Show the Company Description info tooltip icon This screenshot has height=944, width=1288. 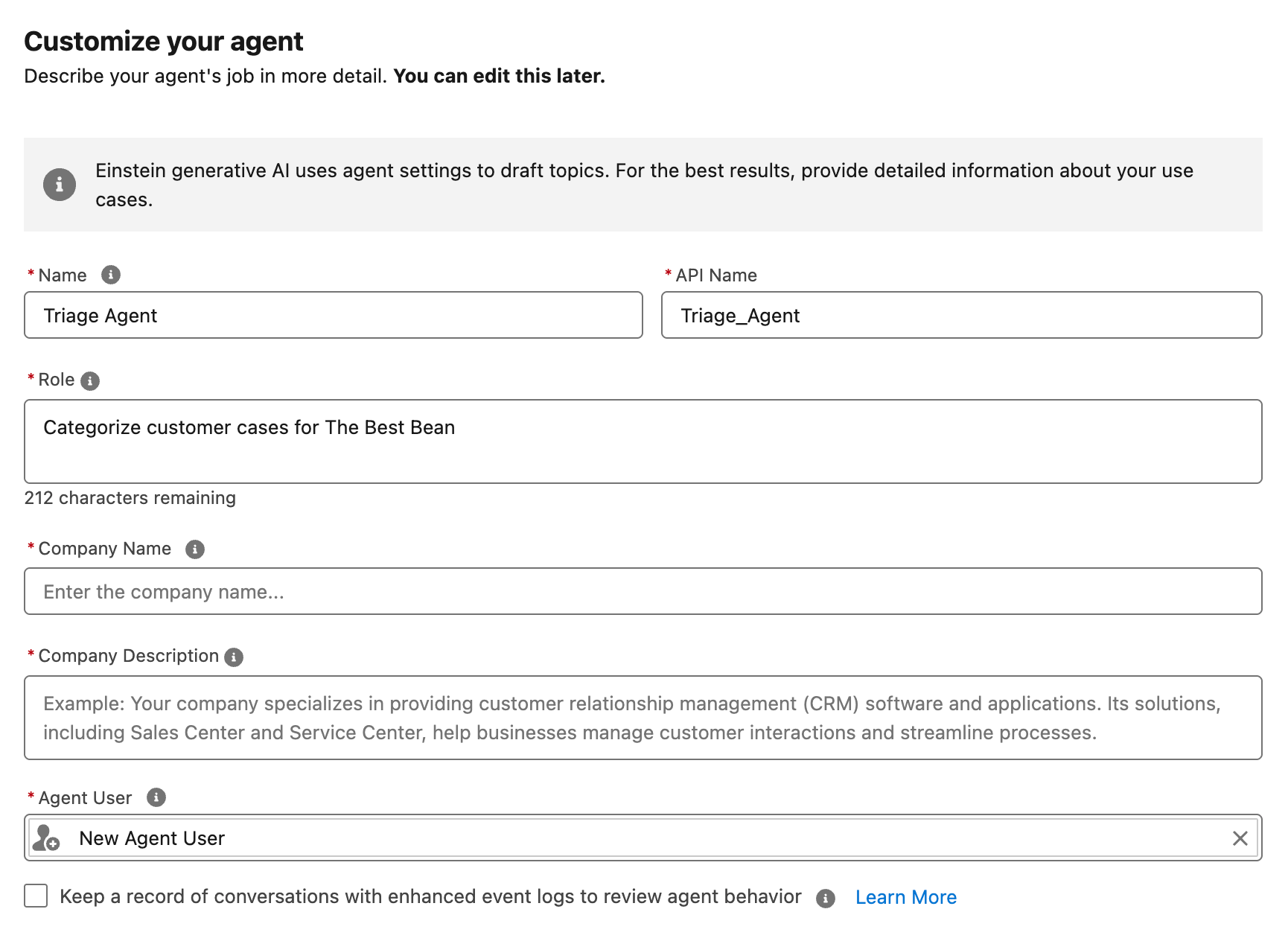[x=234, y=657]
